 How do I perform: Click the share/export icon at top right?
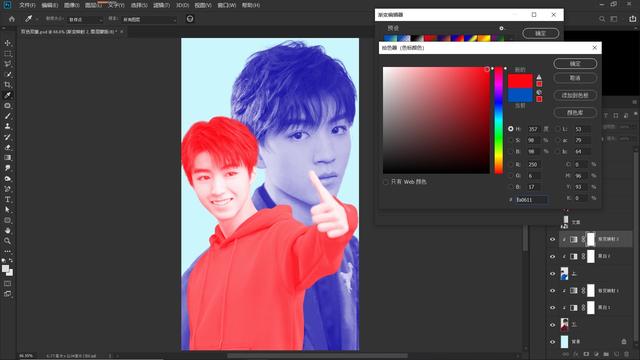point(632,19)
